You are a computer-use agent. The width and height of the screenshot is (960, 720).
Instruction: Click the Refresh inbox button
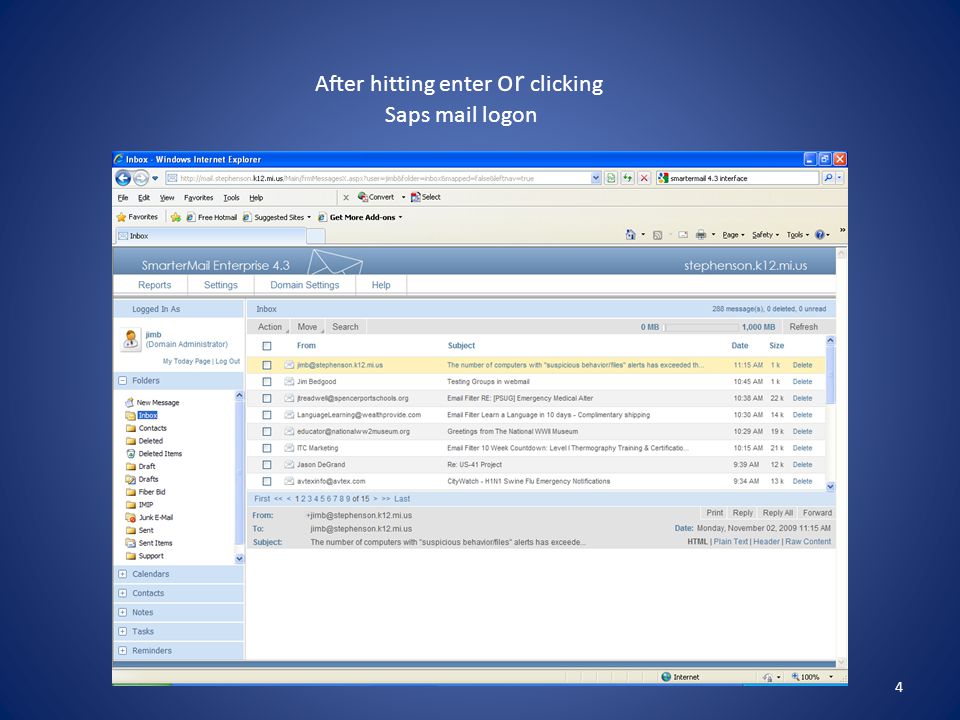(803, 327)
